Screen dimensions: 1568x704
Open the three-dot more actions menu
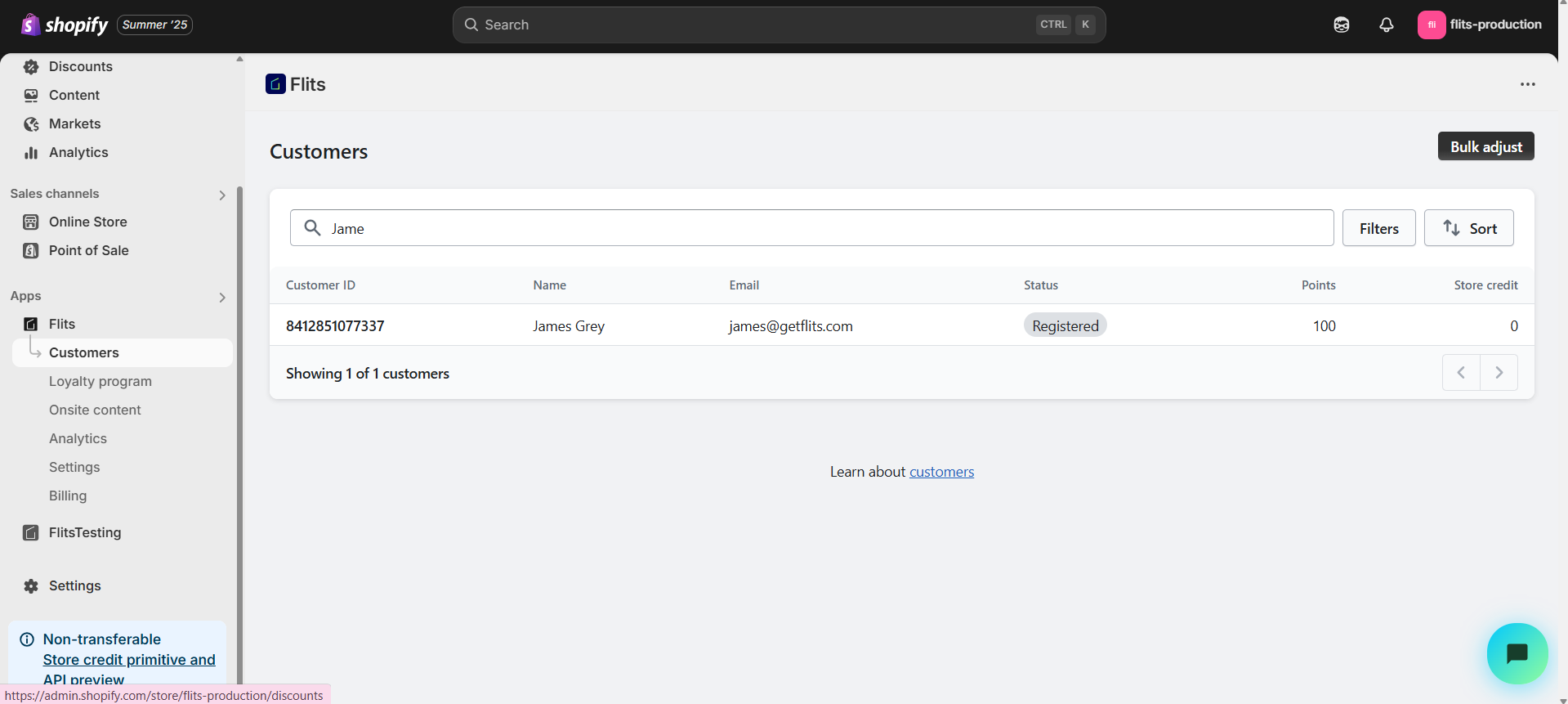coord(1527,84)
